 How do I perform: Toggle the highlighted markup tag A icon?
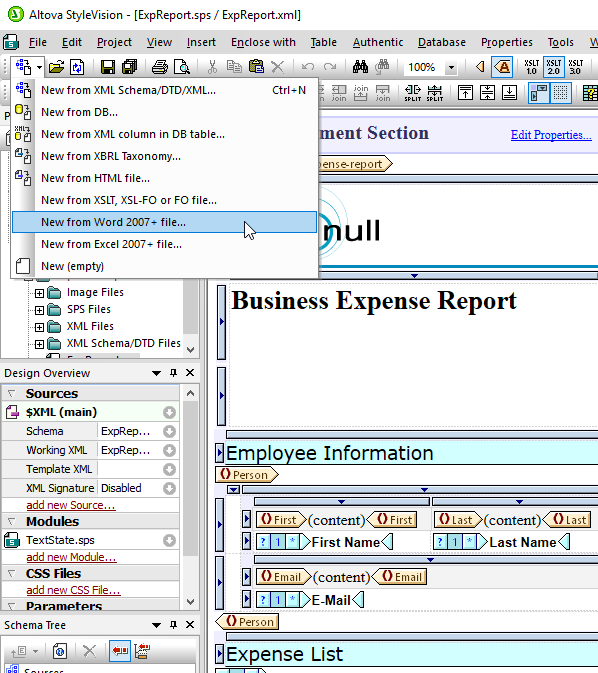tap(502, 67)
